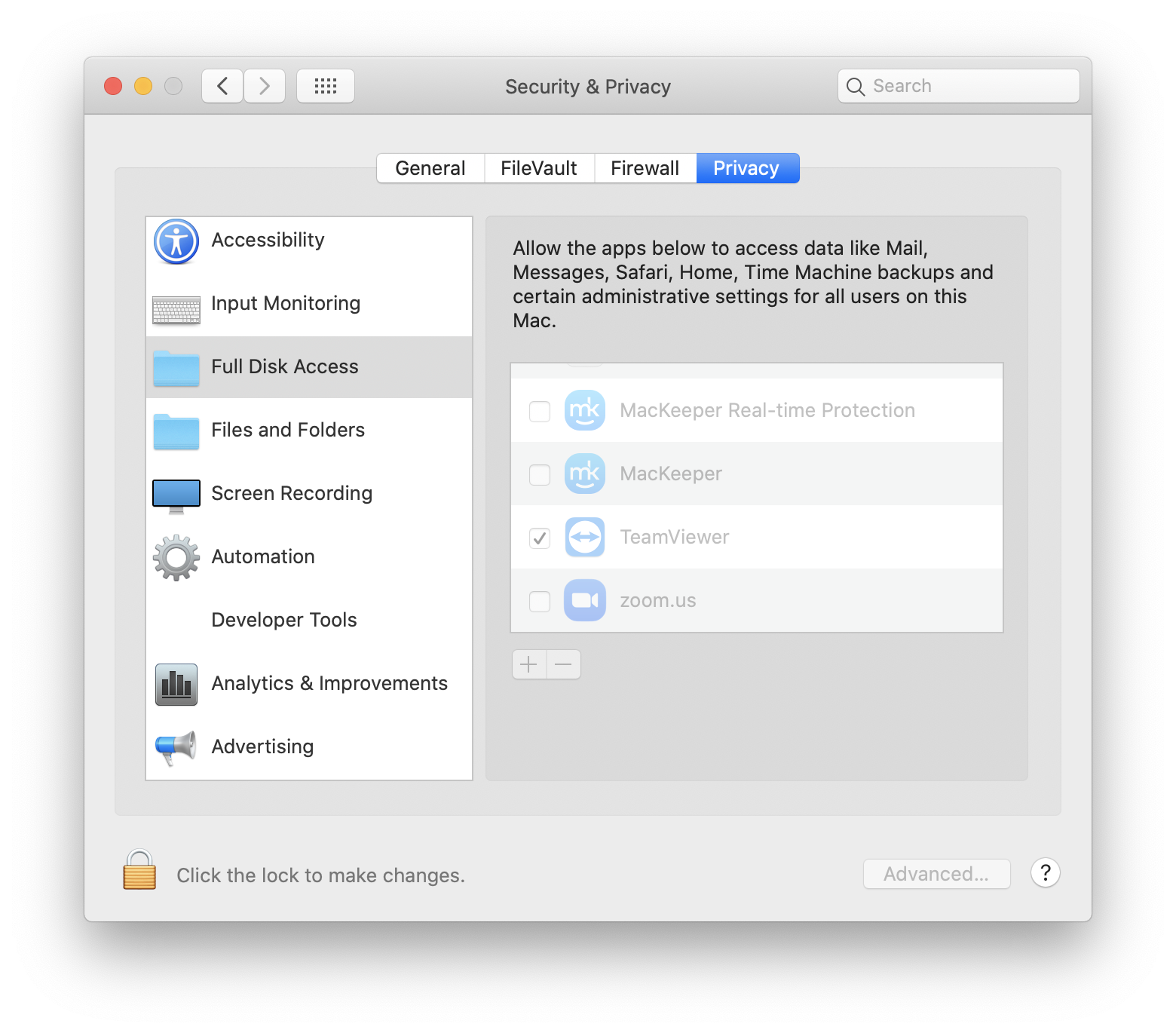Close window with red button
This screenshot has height=1033, width=1176.
113,86
